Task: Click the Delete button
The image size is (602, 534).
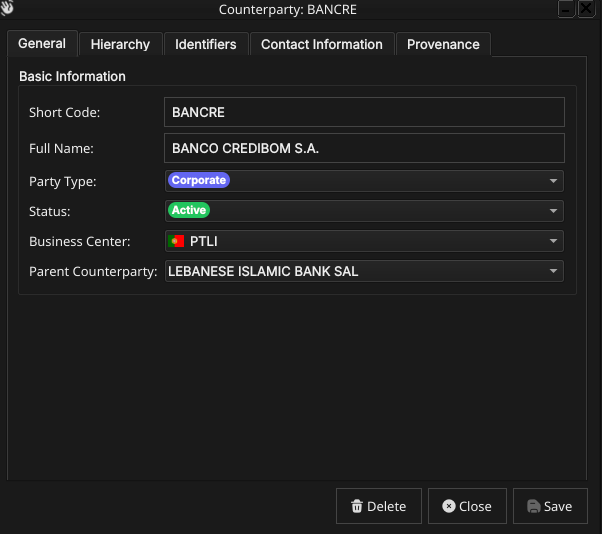Action: click(x=379, y=506)
